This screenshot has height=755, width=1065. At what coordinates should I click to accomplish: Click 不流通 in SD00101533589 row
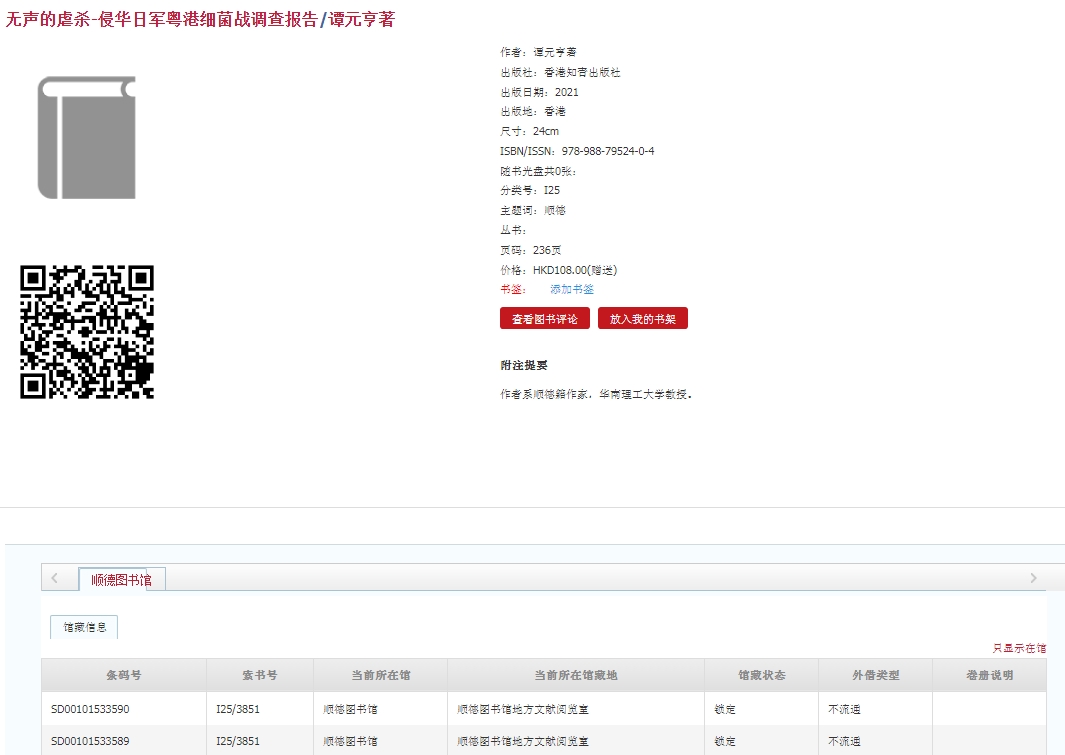coord(844,741)
